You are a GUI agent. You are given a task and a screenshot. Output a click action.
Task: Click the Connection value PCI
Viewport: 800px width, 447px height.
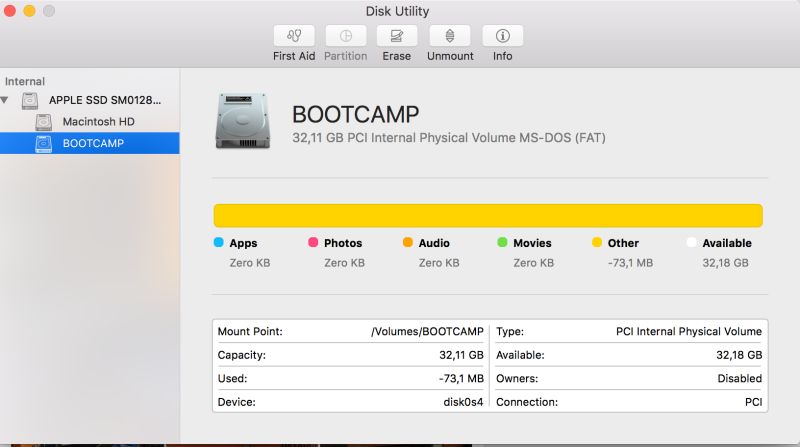(x=754, y=402)
